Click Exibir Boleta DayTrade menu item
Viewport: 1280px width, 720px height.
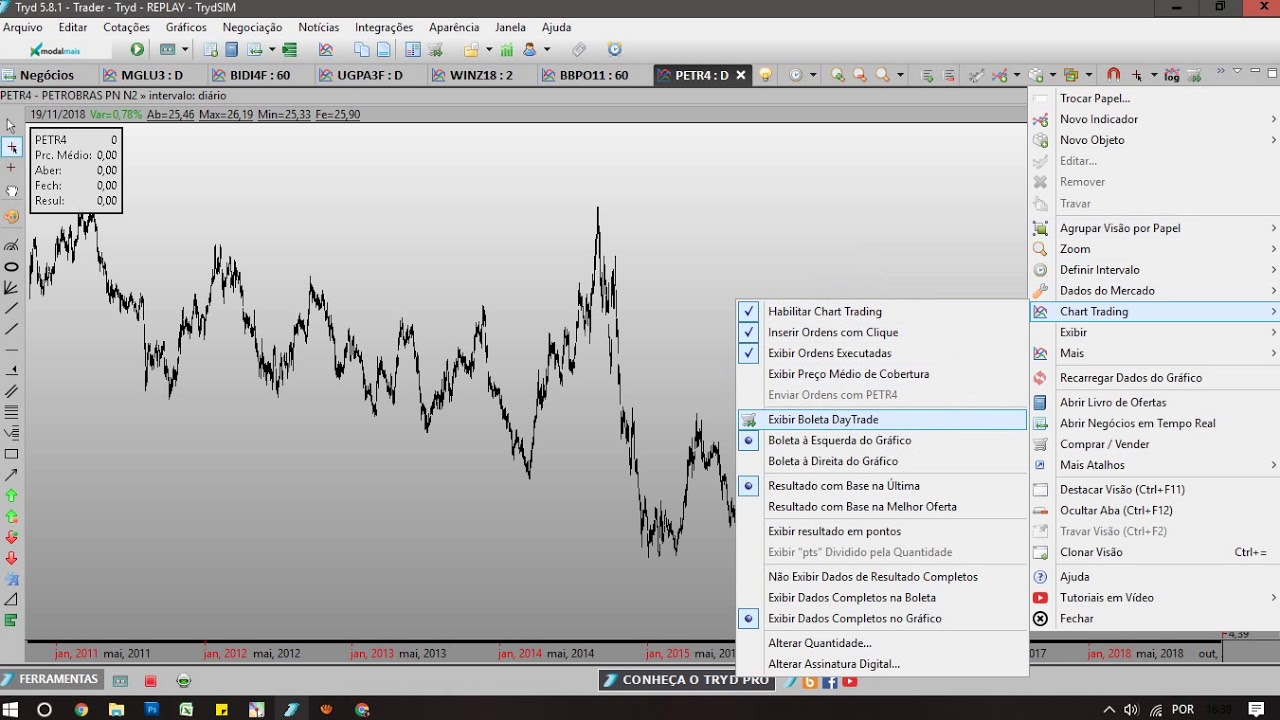[881, 420]
